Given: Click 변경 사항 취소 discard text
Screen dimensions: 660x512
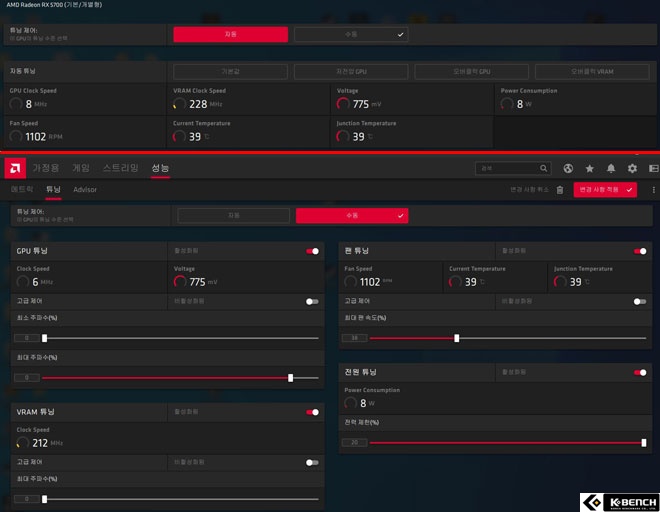Looking at the screenshot, I should click(529, 190).
